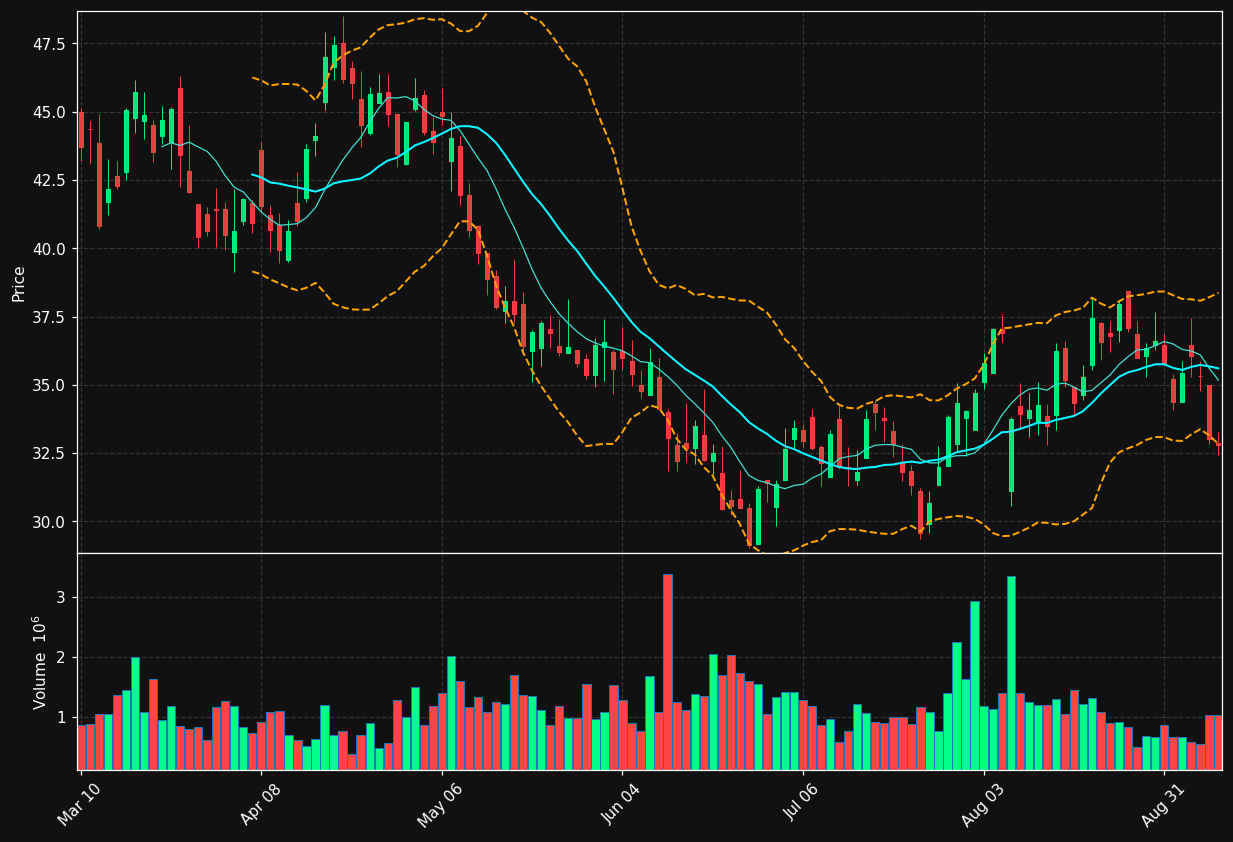1233x842 pixels.
Task: Click the volume axis value 2
Action: (x=63, y=658)
